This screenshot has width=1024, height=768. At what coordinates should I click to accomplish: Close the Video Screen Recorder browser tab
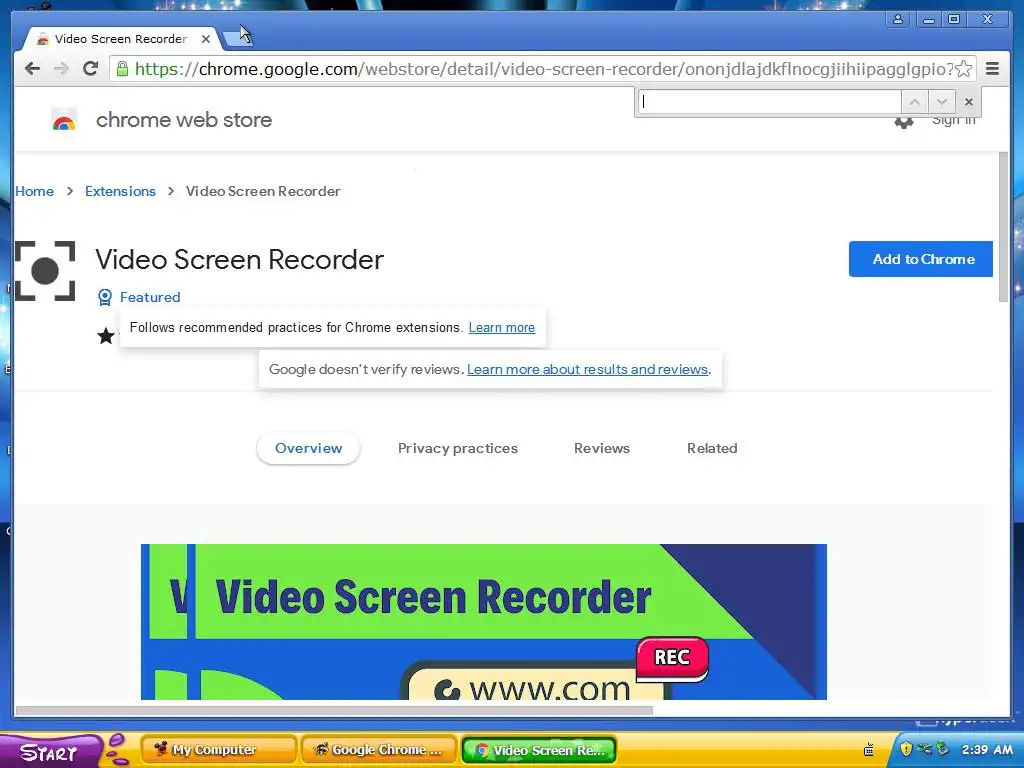click(x=206, y=39)
